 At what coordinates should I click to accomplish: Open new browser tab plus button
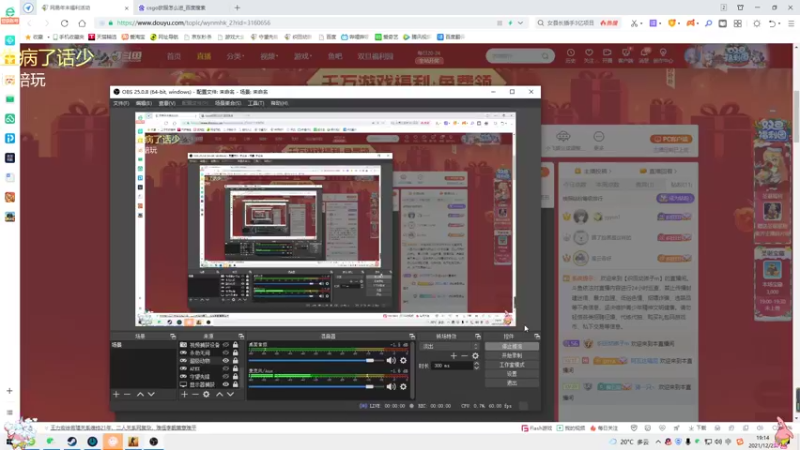pyautogui.click(x=237, y=8)
